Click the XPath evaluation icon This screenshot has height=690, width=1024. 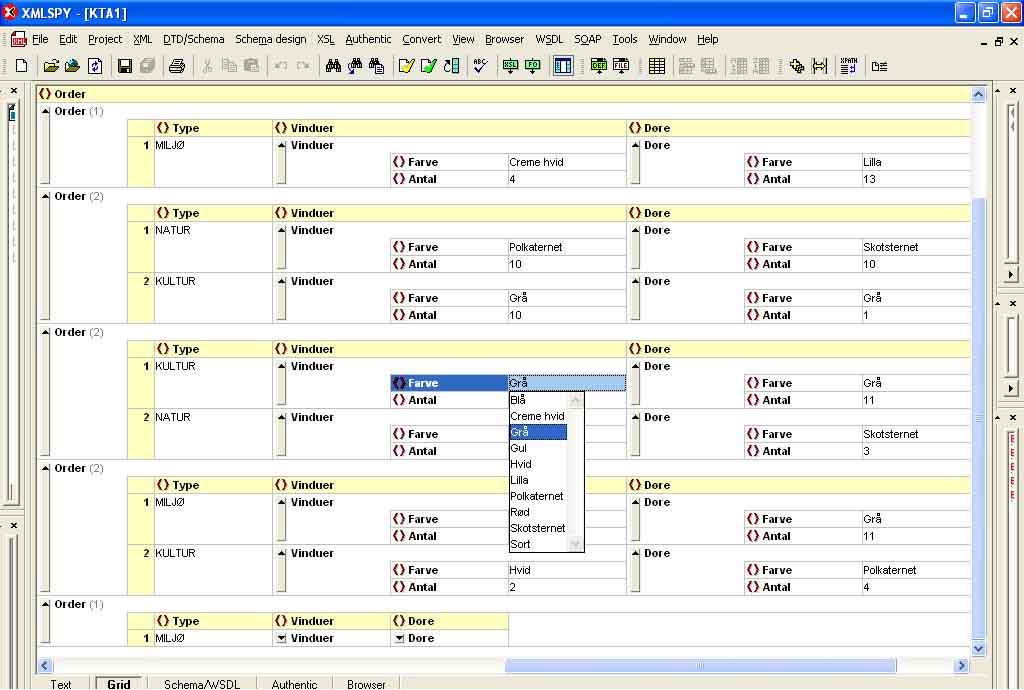[849, 66]
